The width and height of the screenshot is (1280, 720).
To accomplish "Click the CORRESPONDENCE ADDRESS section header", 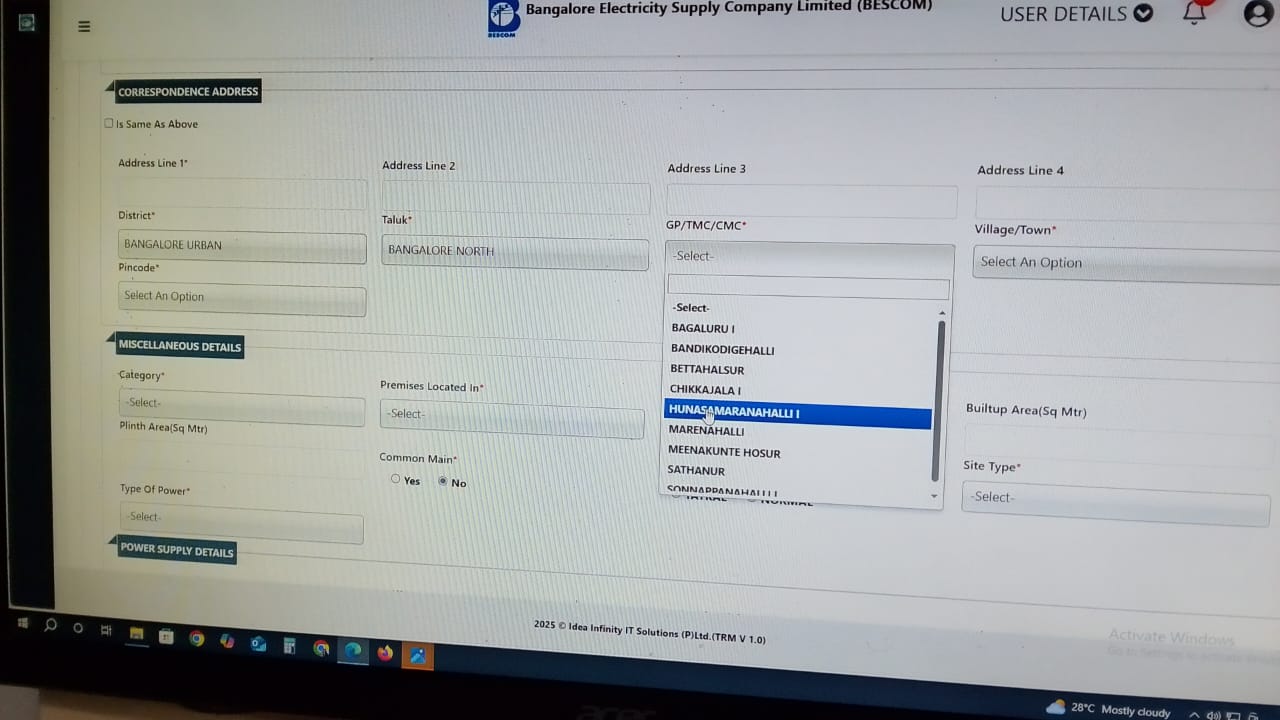I will (188, 91).
